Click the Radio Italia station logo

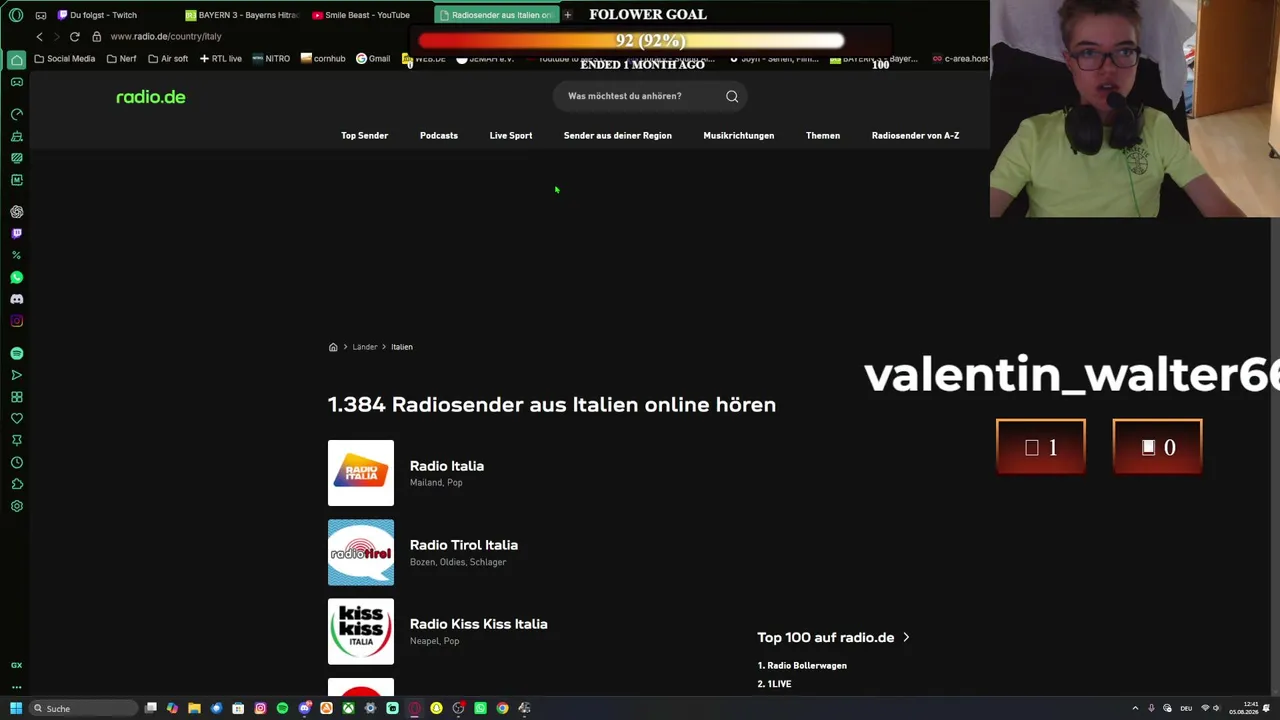coord(361,473)
